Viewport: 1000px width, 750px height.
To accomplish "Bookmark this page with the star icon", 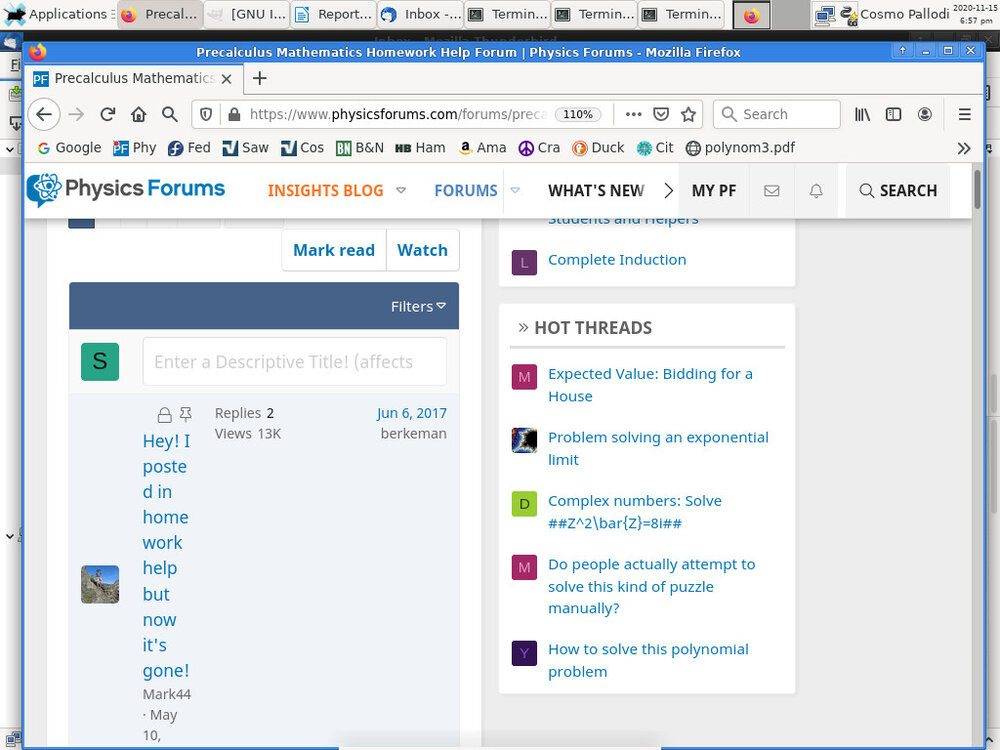I will 689,114.
